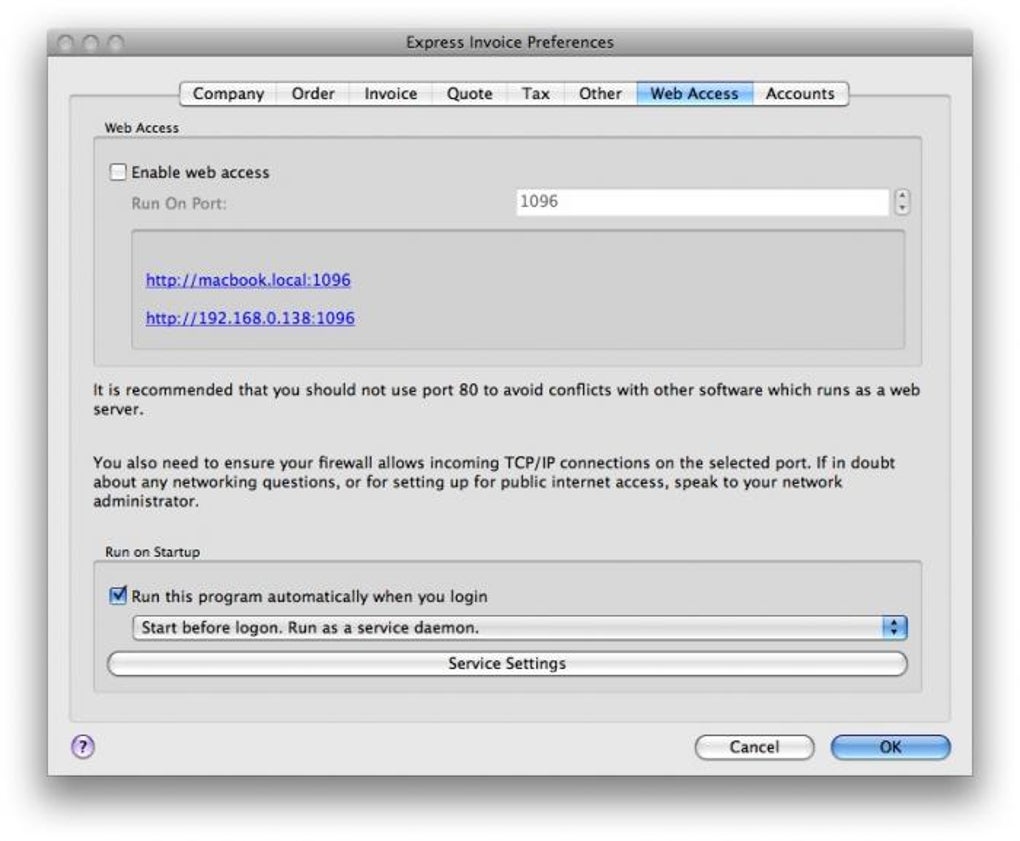Open the macbook.local:1096 link
This screenshot has width=1020, height=841.
[x=248, y=280]
